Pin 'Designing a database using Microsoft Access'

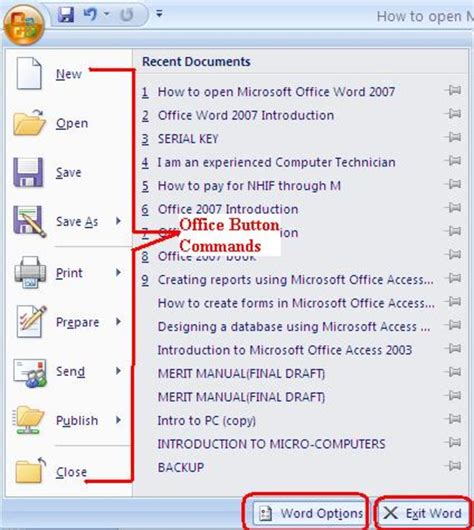tap(453, 325)
